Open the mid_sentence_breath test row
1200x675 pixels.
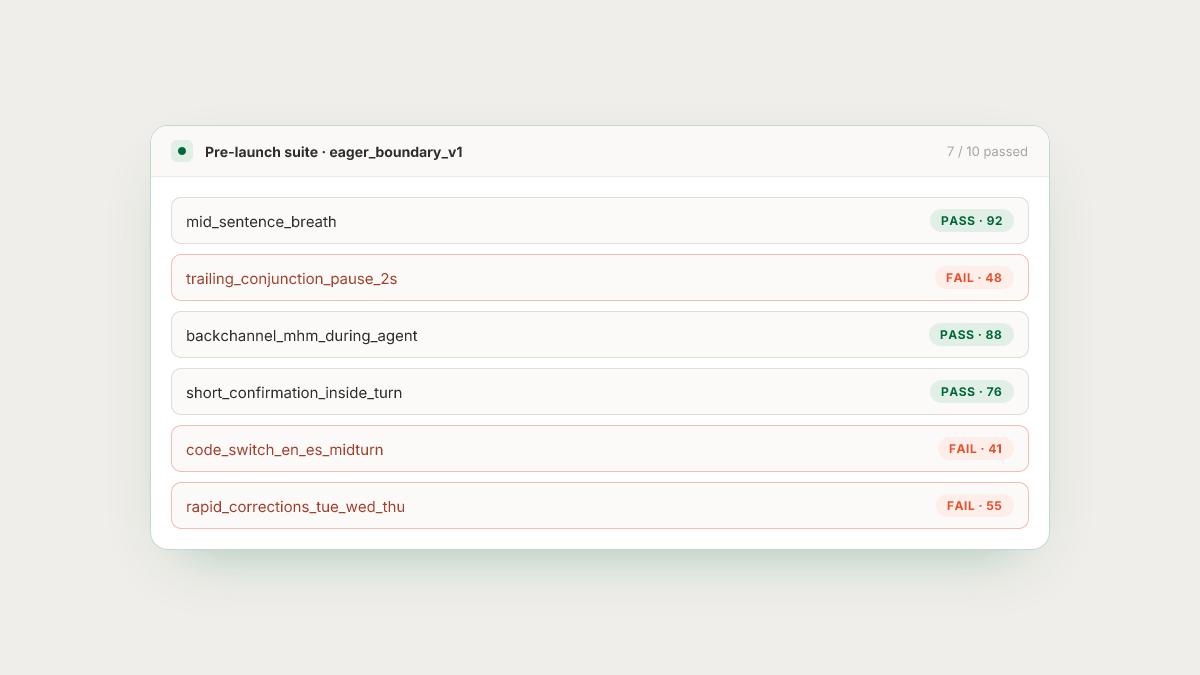[600, 221]
